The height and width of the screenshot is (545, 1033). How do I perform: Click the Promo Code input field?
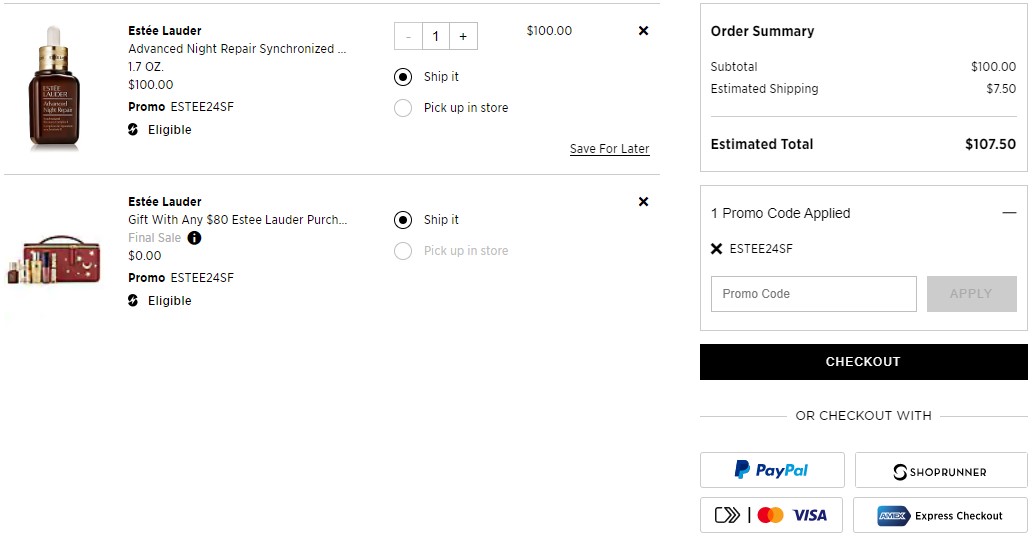[x=814, y=294]
